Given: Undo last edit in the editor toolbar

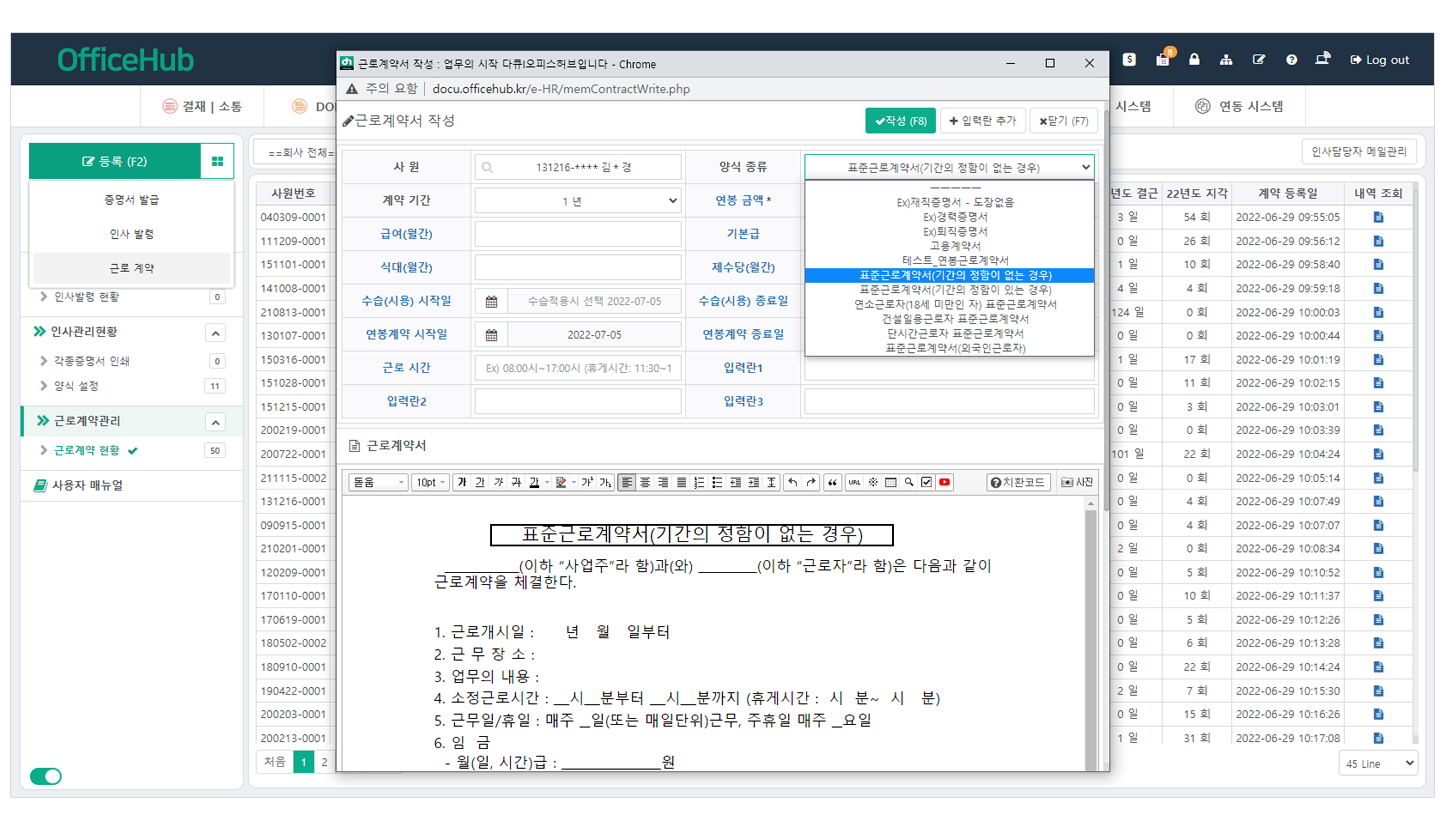Looking at the screenshot, I should pos(793,482).
